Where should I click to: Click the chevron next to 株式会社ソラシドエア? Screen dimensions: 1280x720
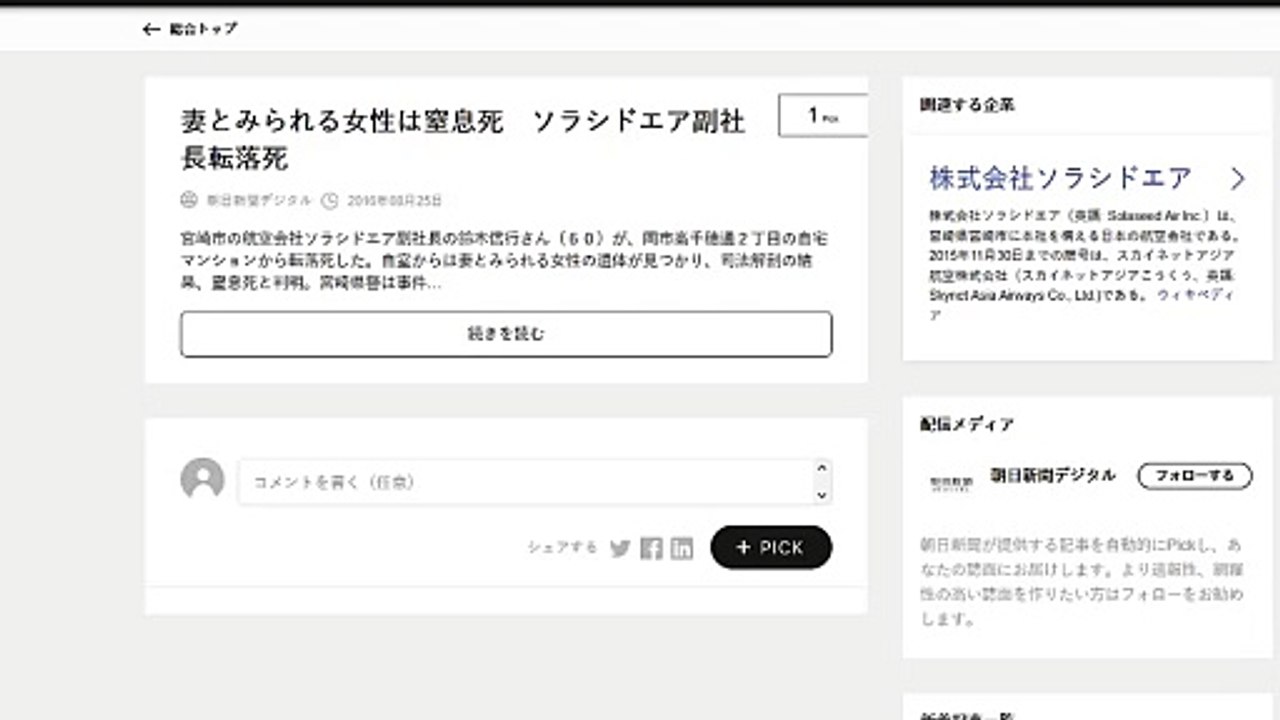coord(1238,179)
